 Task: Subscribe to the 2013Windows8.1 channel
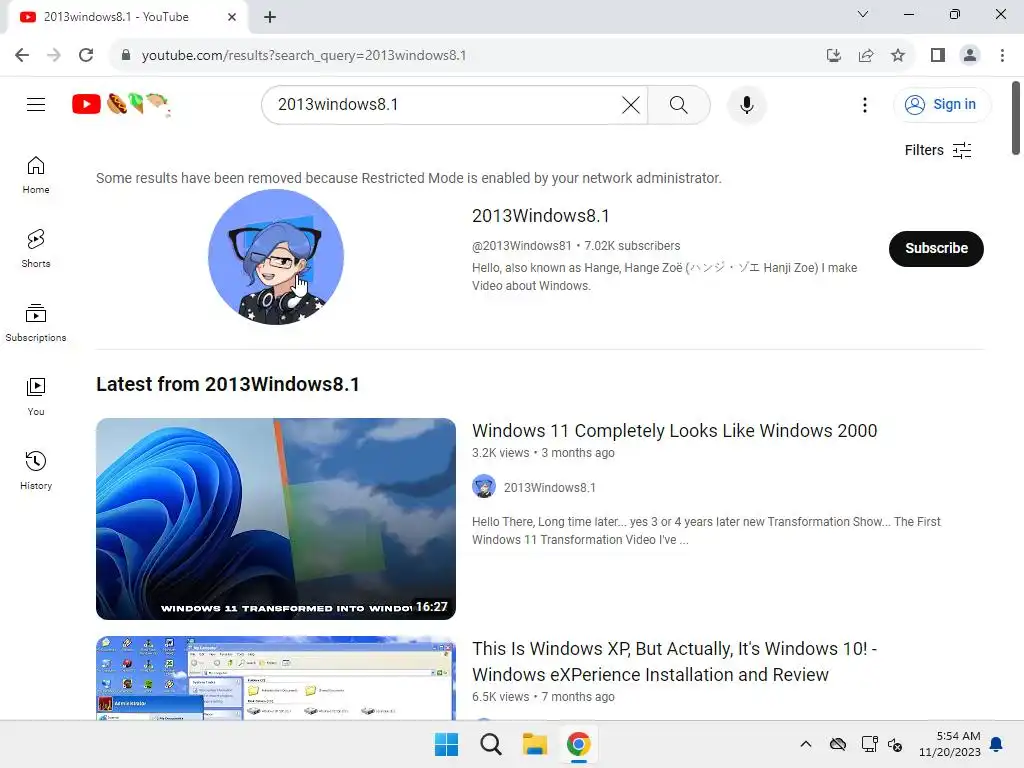tap(936, 248)
